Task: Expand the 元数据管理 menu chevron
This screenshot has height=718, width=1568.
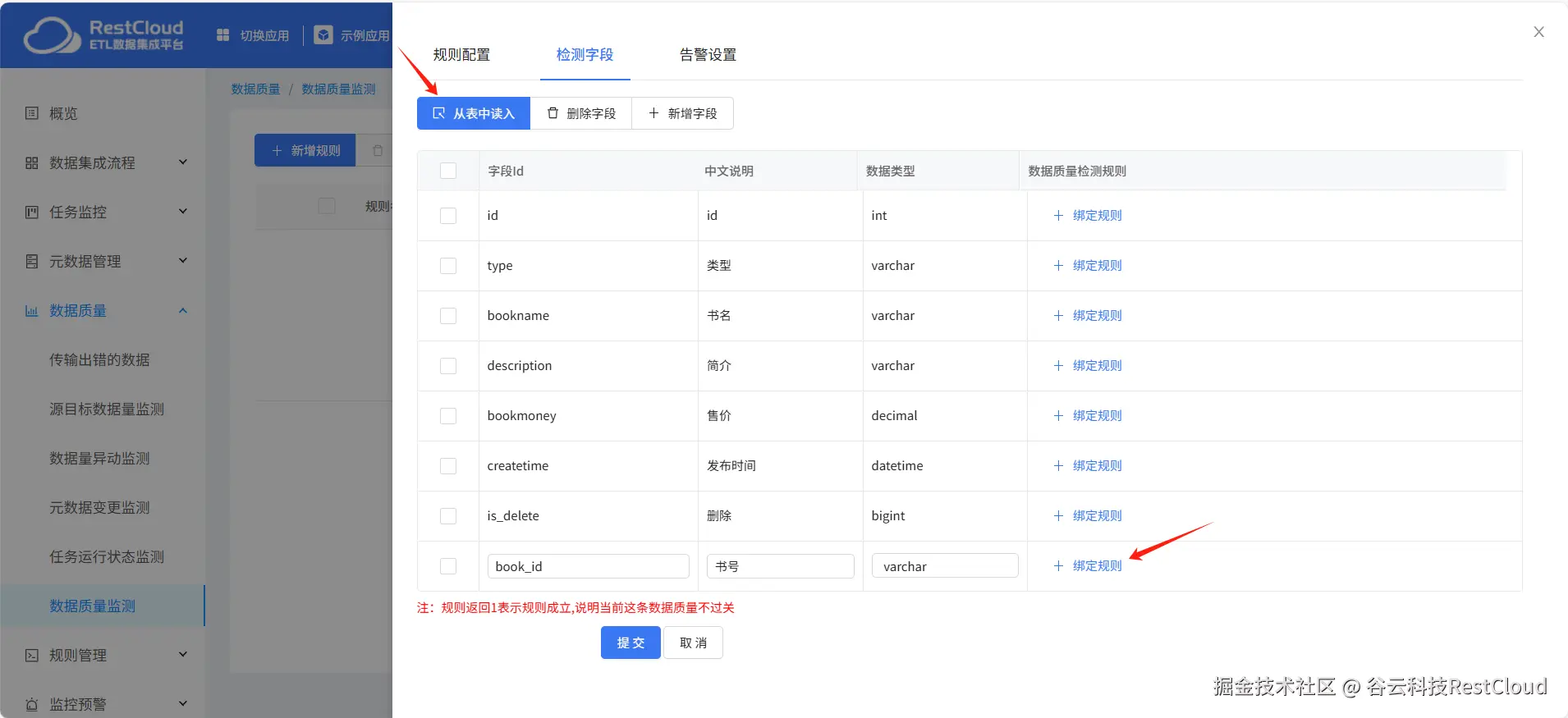Action: (x=183, y=260)
